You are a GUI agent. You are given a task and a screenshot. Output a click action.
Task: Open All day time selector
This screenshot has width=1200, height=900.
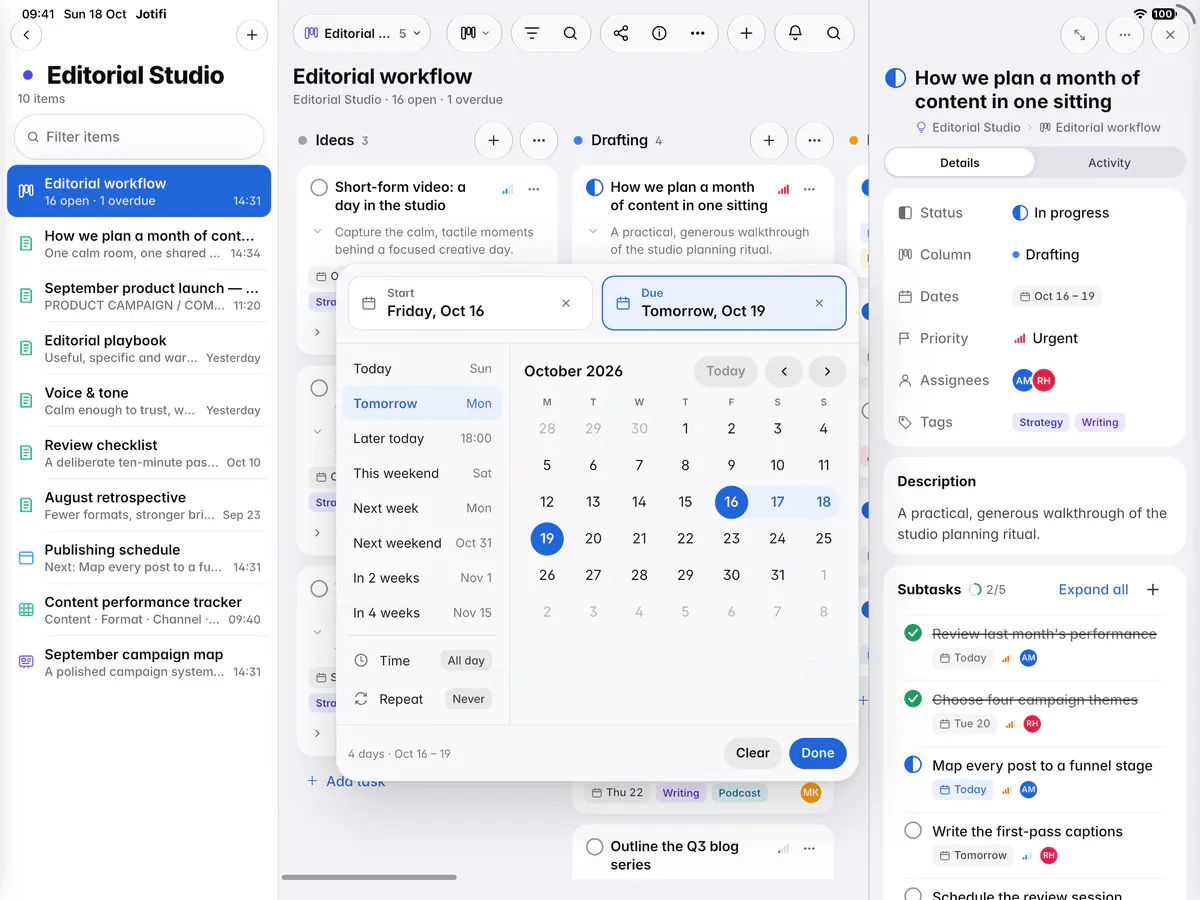466,661
